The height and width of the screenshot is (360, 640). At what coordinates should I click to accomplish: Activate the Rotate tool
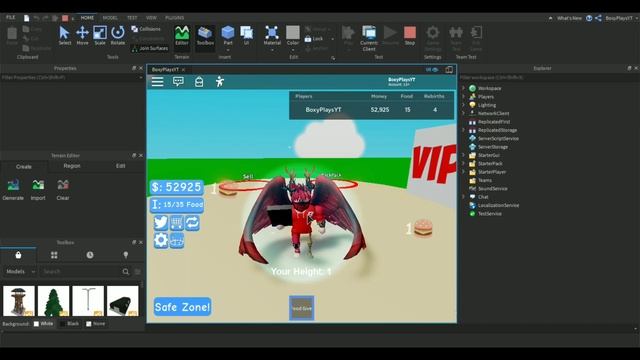[118, 36]
